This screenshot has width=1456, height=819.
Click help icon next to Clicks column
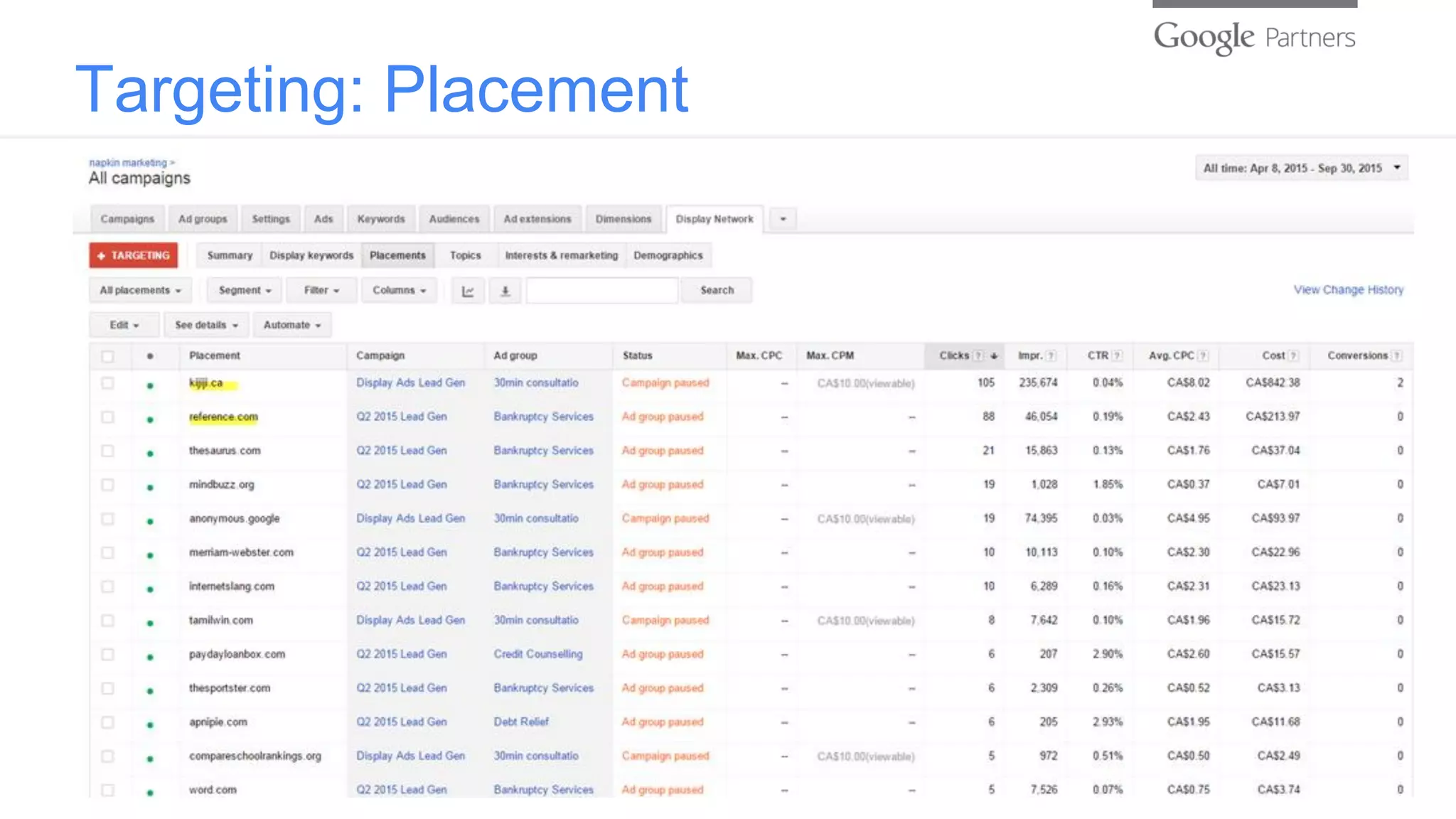click(979, 355)
